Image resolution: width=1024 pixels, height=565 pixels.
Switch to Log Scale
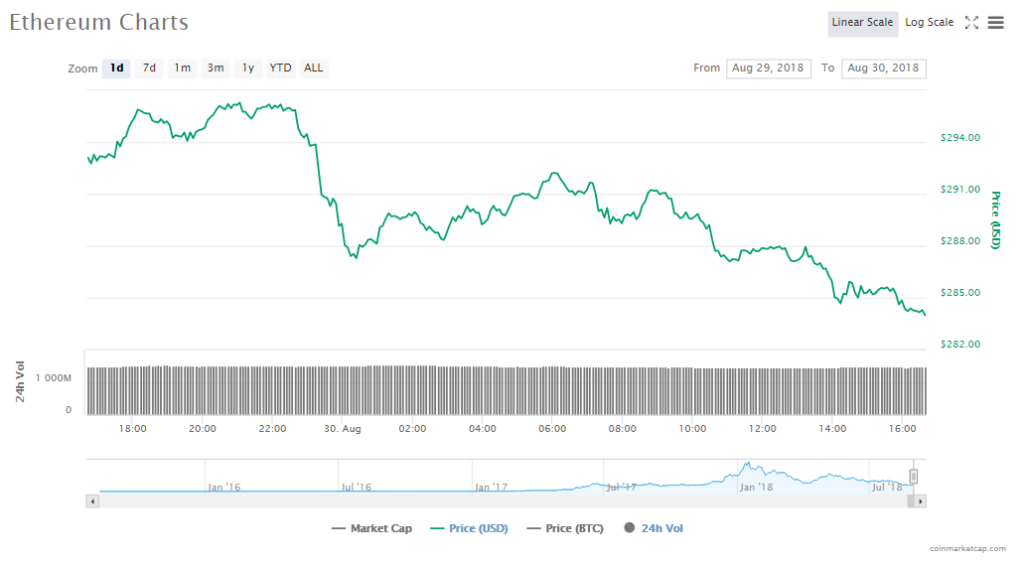point(929,23)
